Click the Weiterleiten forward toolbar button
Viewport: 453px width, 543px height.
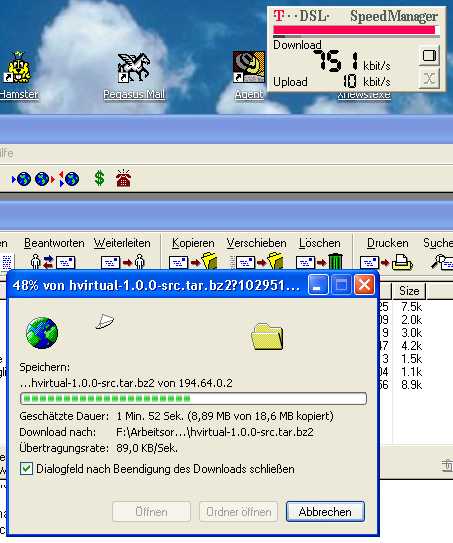pos(122,253)
